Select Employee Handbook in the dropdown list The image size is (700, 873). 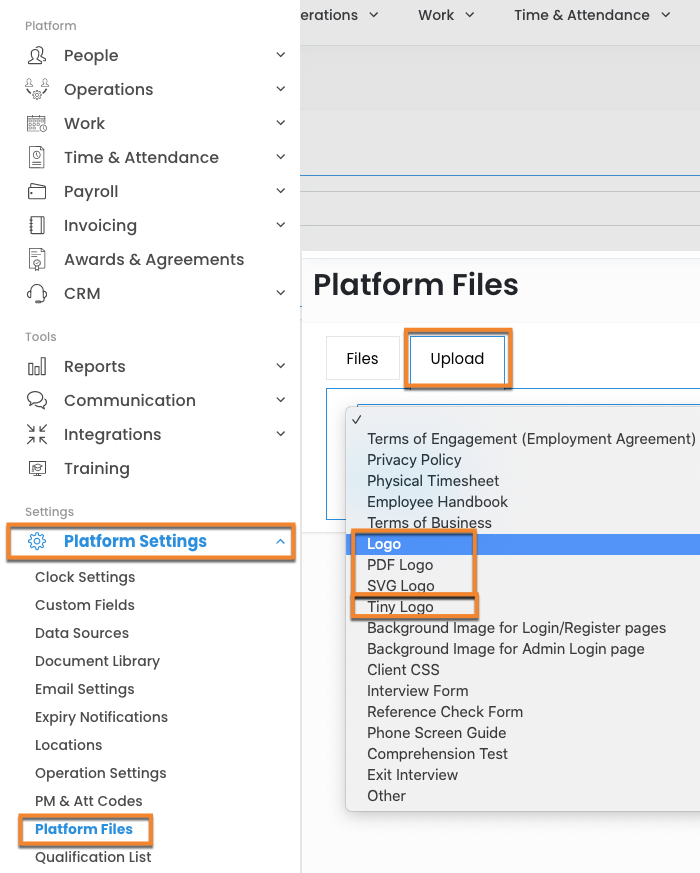[x=437, y=502]
